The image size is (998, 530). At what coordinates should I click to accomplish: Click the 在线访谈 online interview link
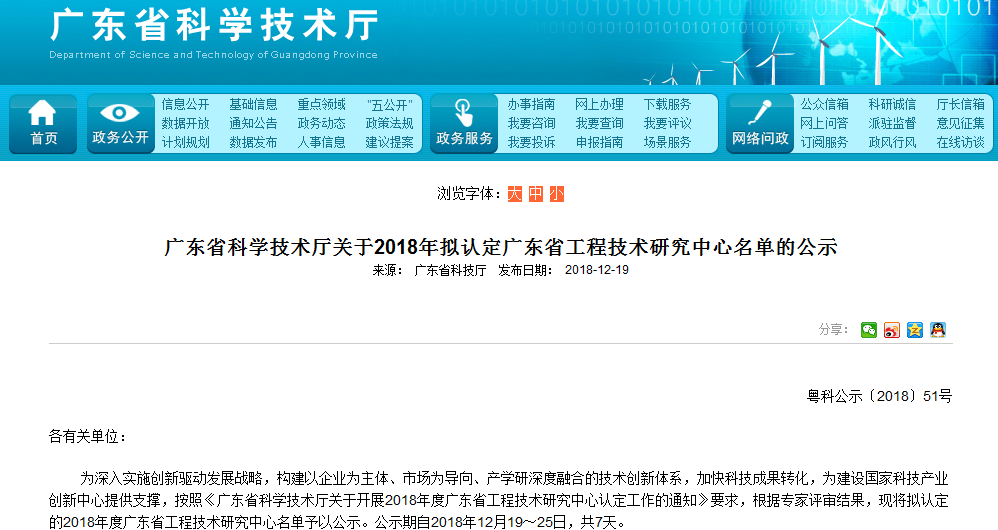point(960,142)
